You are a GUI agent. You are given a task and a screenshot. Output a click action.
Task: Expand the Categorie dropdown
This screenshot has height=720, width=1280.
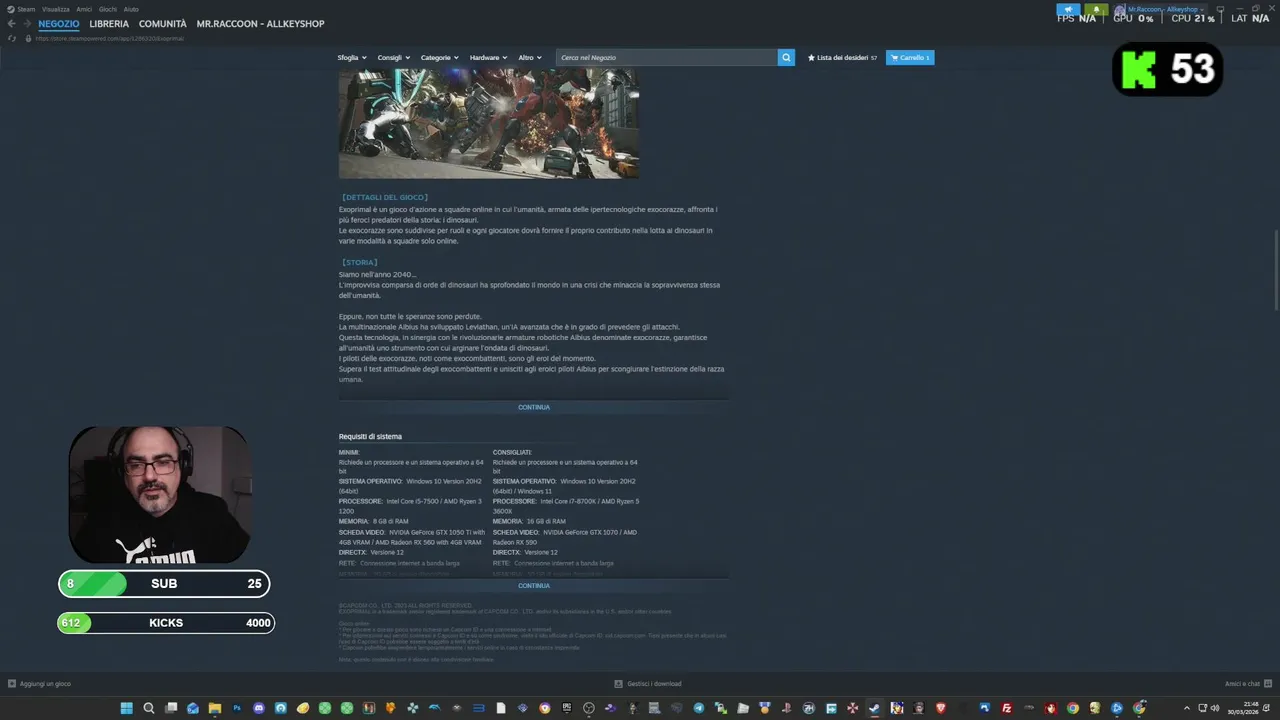click(440, 58)
